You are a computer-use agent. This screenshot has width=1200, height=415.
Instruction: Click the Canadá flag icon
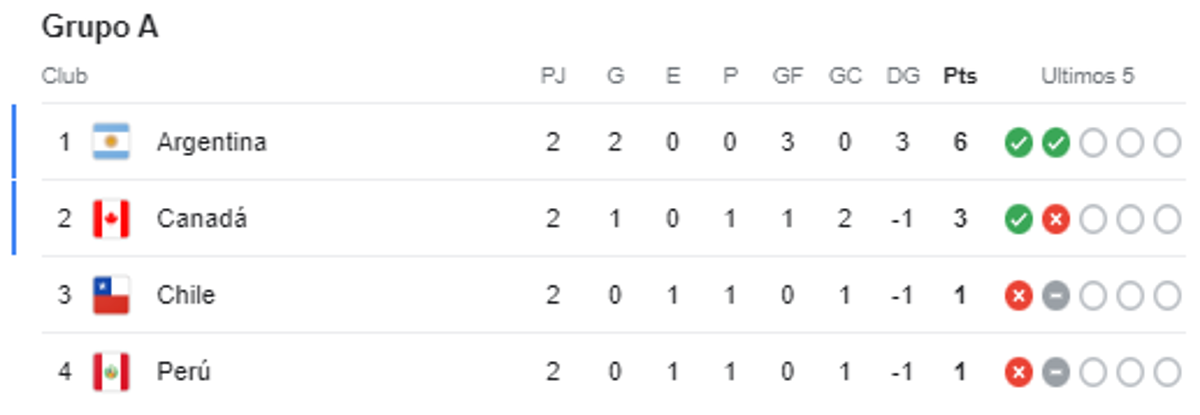coord(111,219)
